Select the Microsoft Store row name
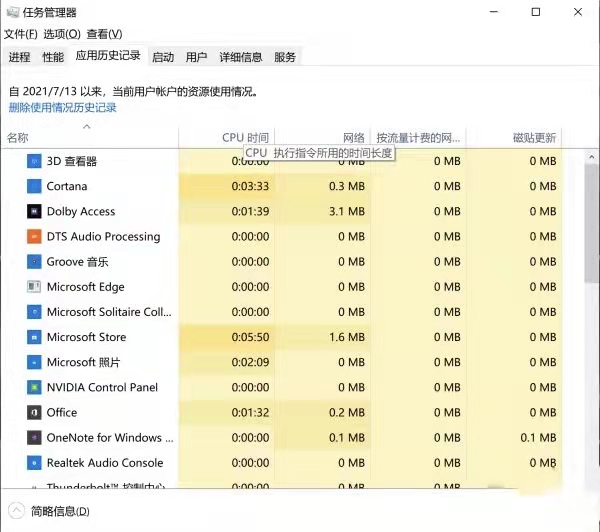Screen dimensions: 600x532 coord(86,337)
